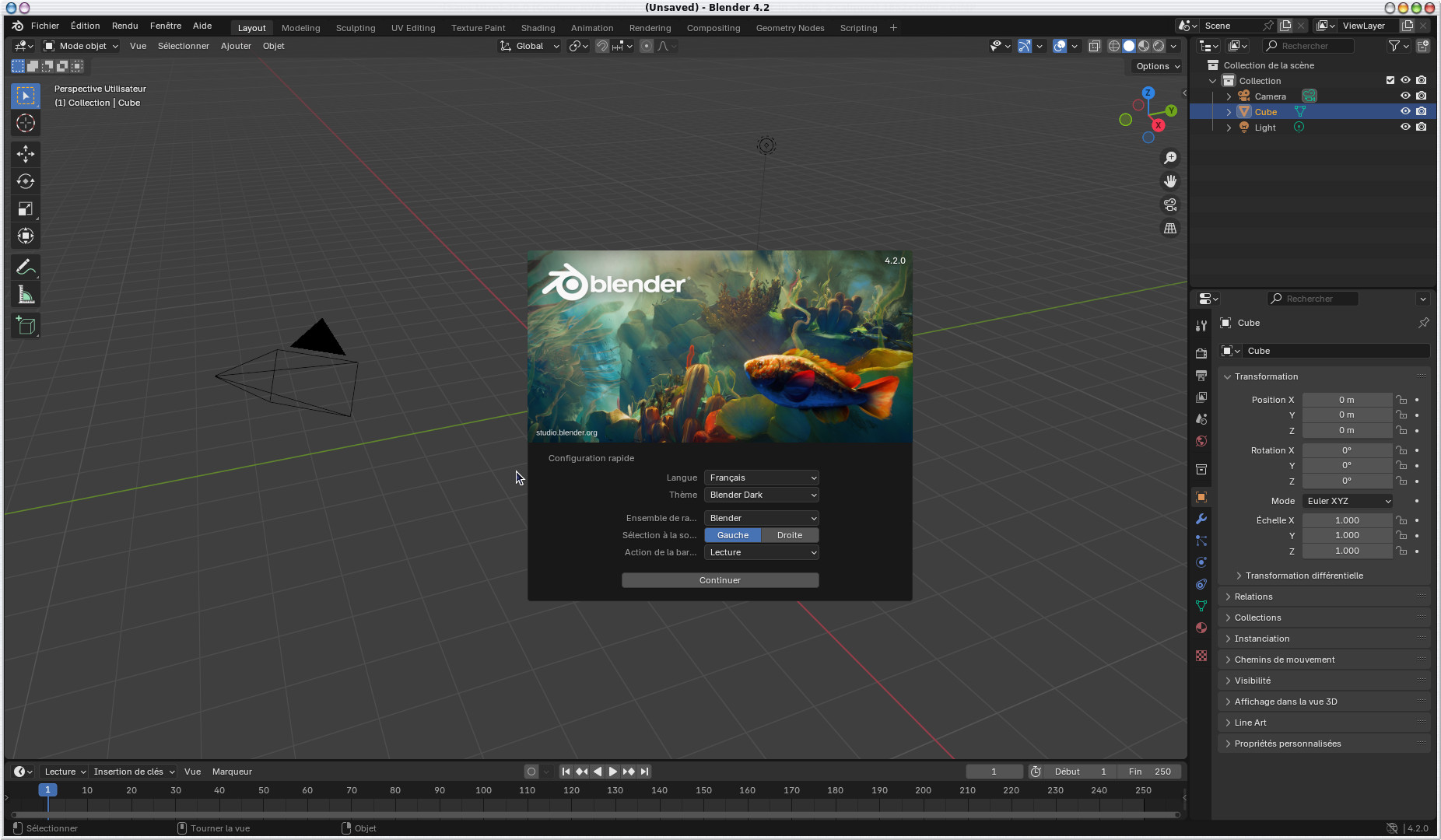Open the Langue dropdown

click(761, 478)
